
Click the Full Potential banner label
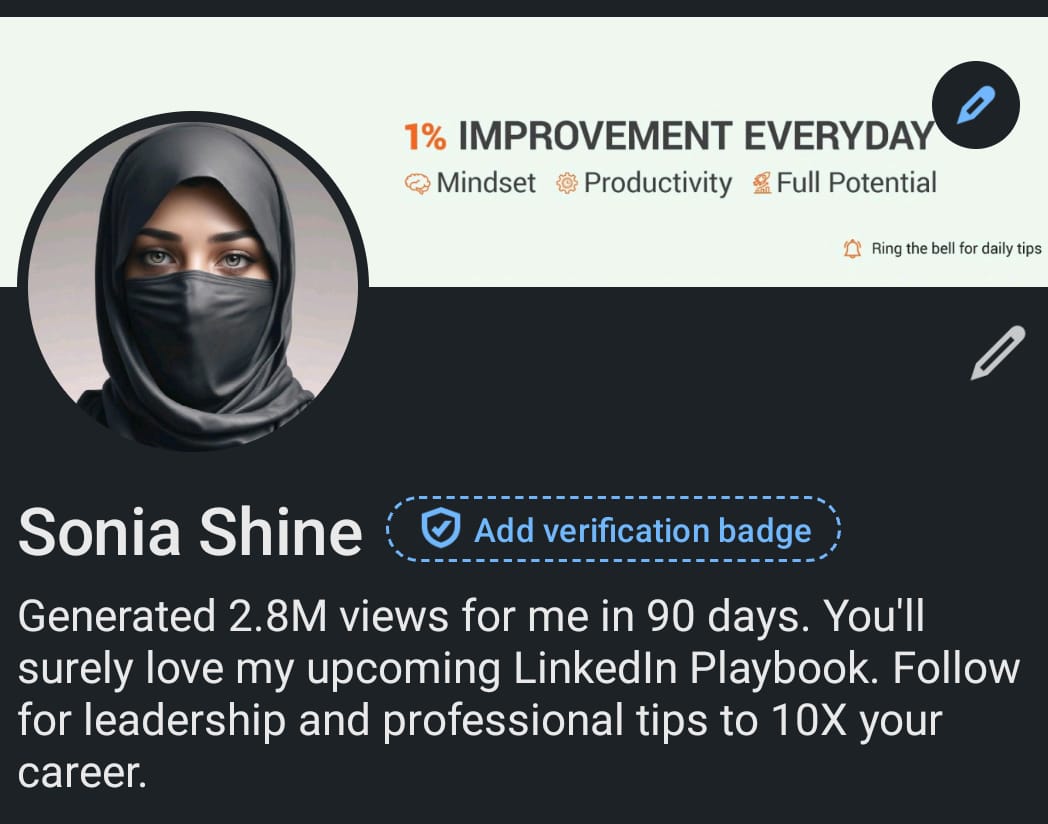[x=856, y=182]
